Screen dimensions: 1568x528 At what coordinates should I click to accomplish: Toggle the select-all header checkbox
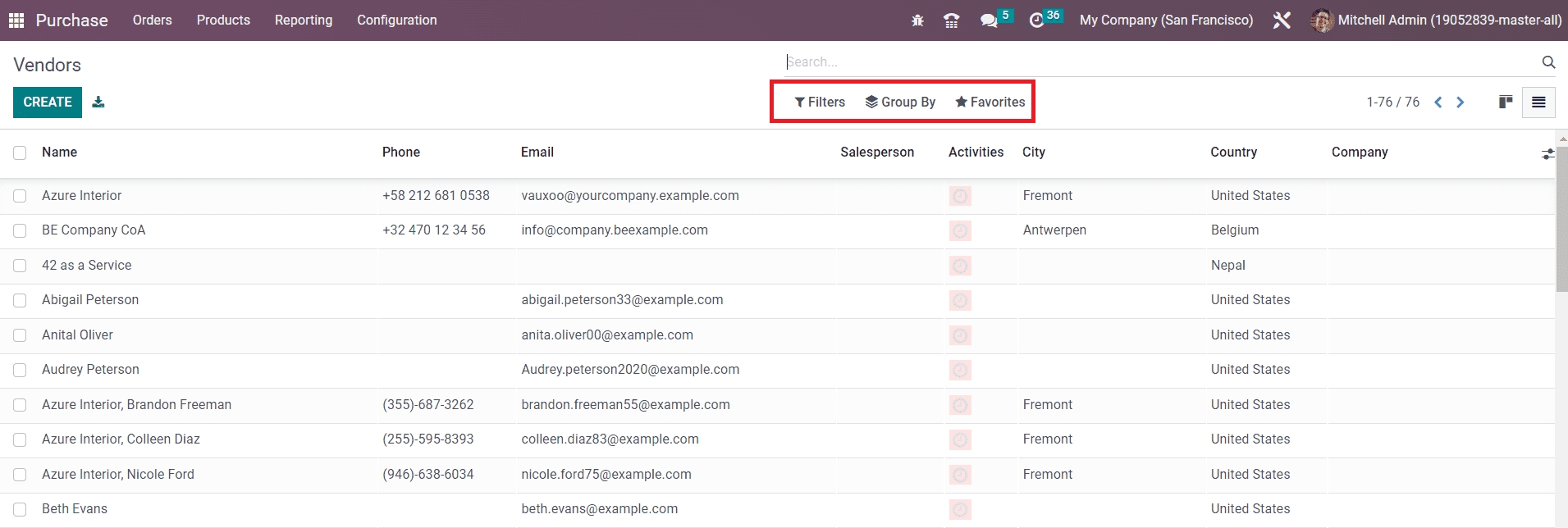click(x=20, y=152)
